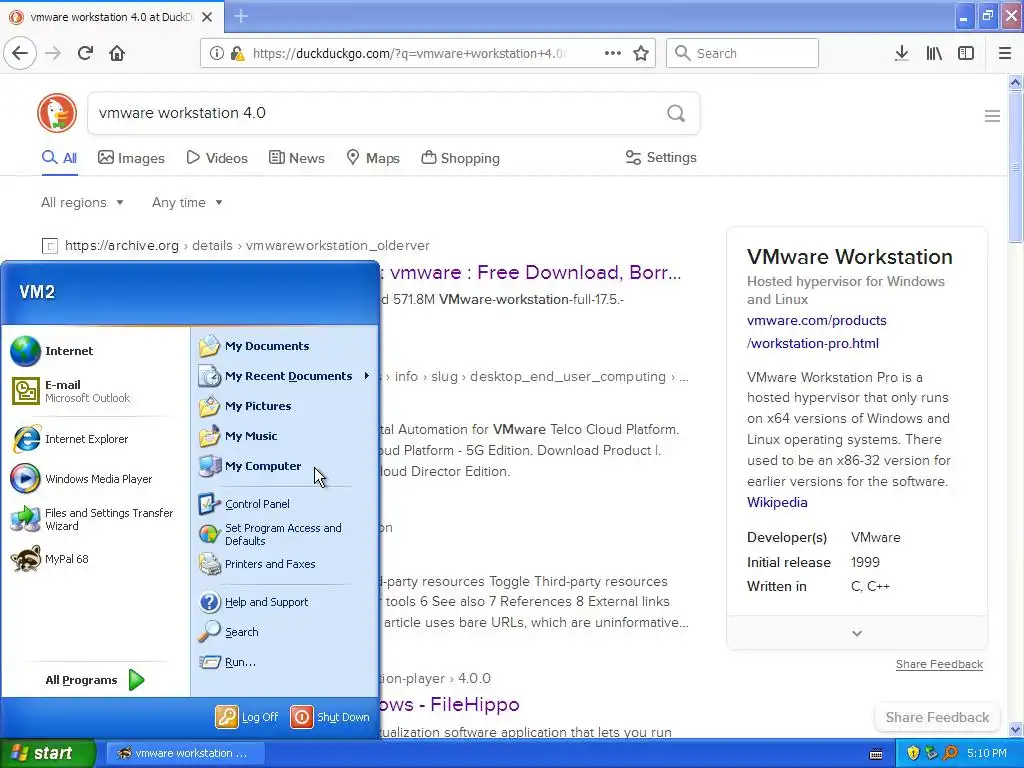Open the All regions dropdown
This screenshot has height=768, width=1024.
tap(82, 202)
